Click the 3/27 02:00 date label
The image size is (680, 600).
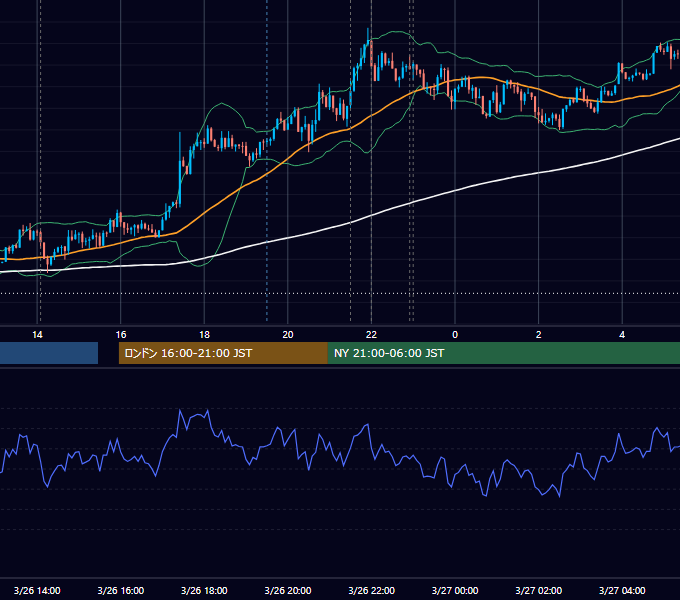pos(539,590)
